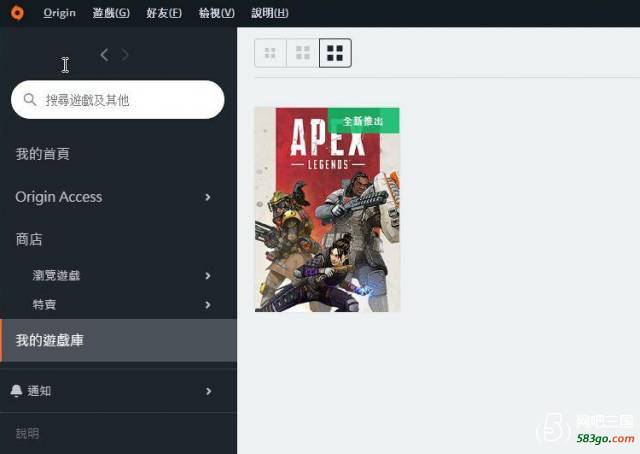Focus the 搜尋遊戲及其他 search field
The width and height of the screenshot is (640, 454).
(118, 100)
